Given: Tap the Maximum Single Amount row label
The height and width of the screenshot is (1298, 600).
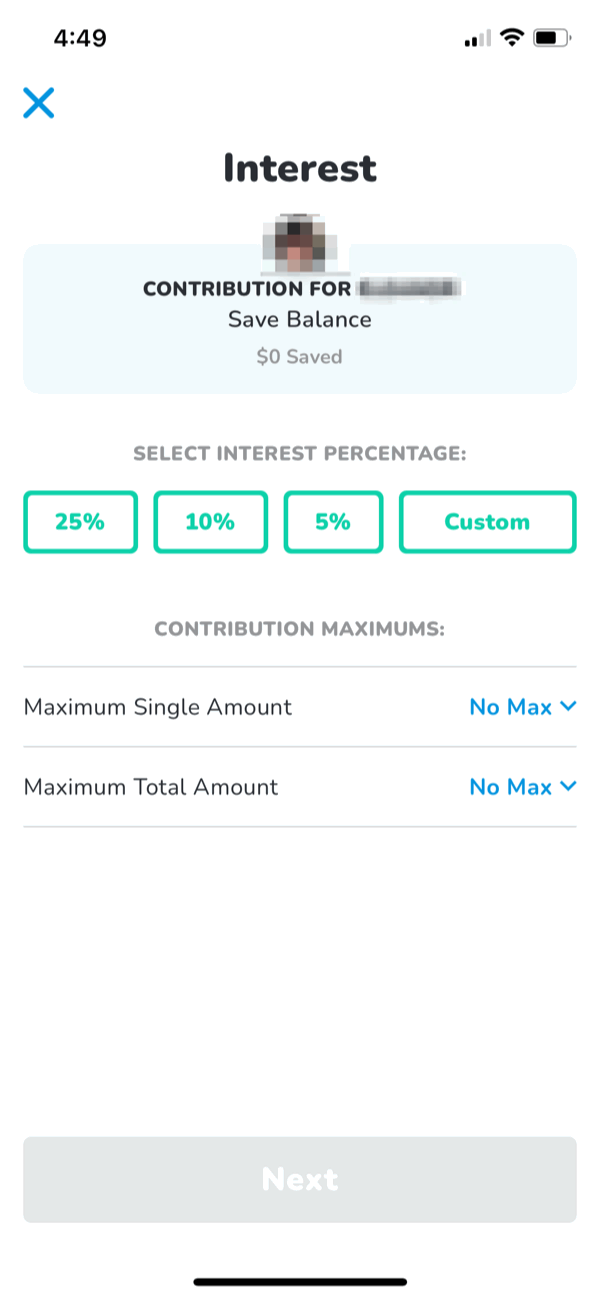Looking at the screenshot, I should click(158, 707).
